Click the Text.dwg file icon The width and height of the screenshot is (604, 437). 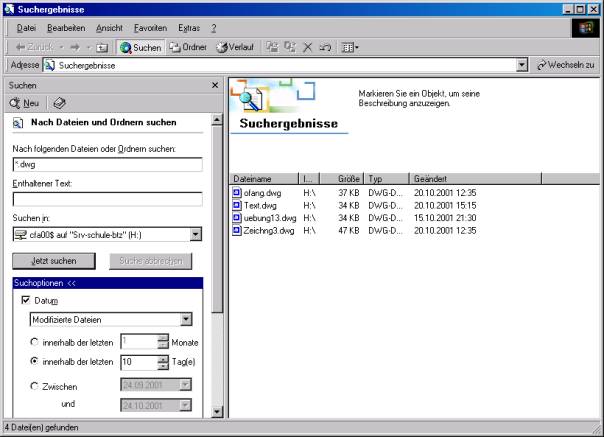coord(237,205)
